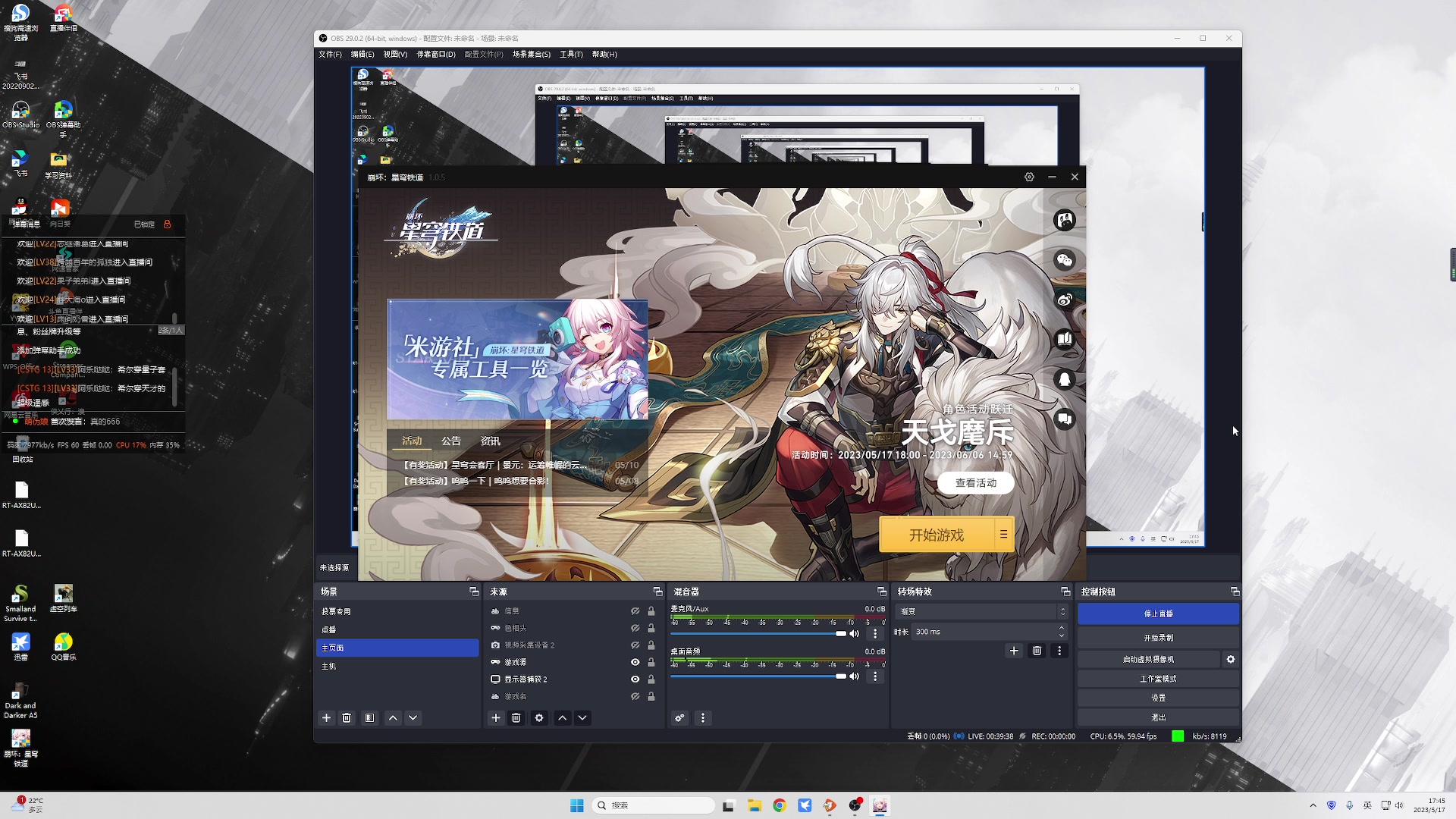The width and height of the screenshot is (1456, 819).
Task: Show the 信息 source
Action: tap(635, 611)
